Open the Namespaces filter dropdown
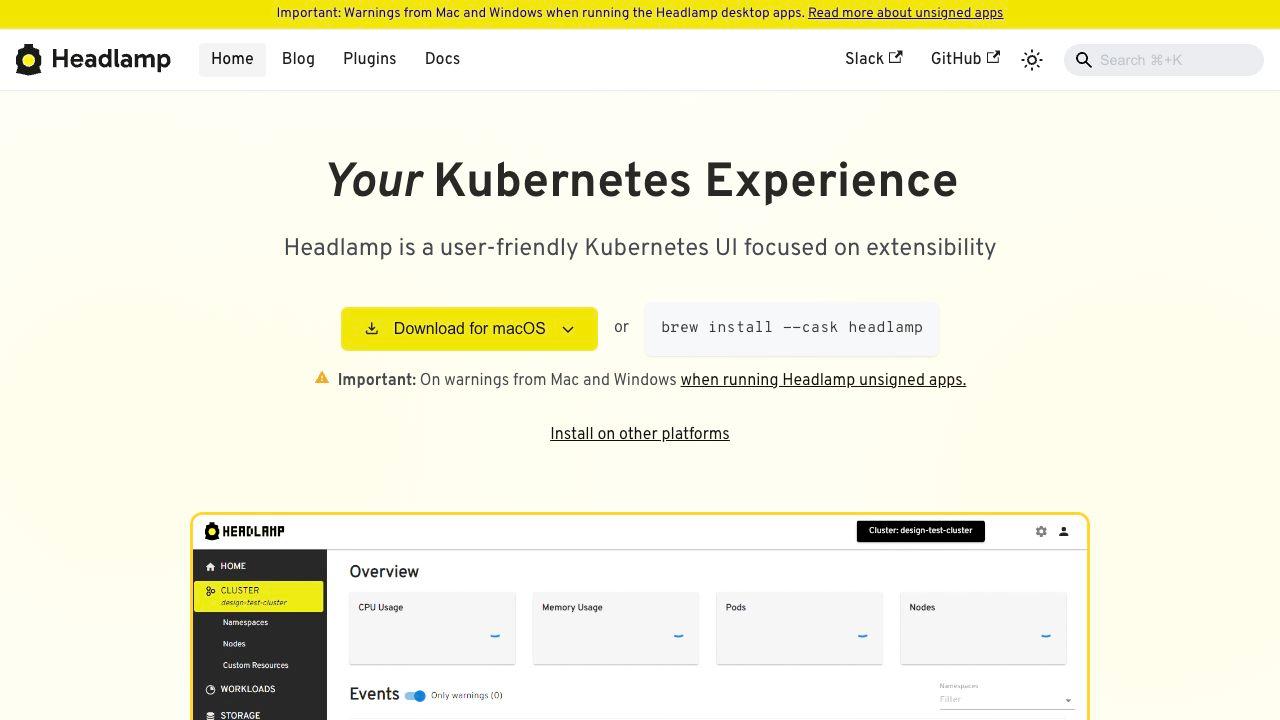The height and width of the screenshot is (720, 1280). (x=1006, y=699)
